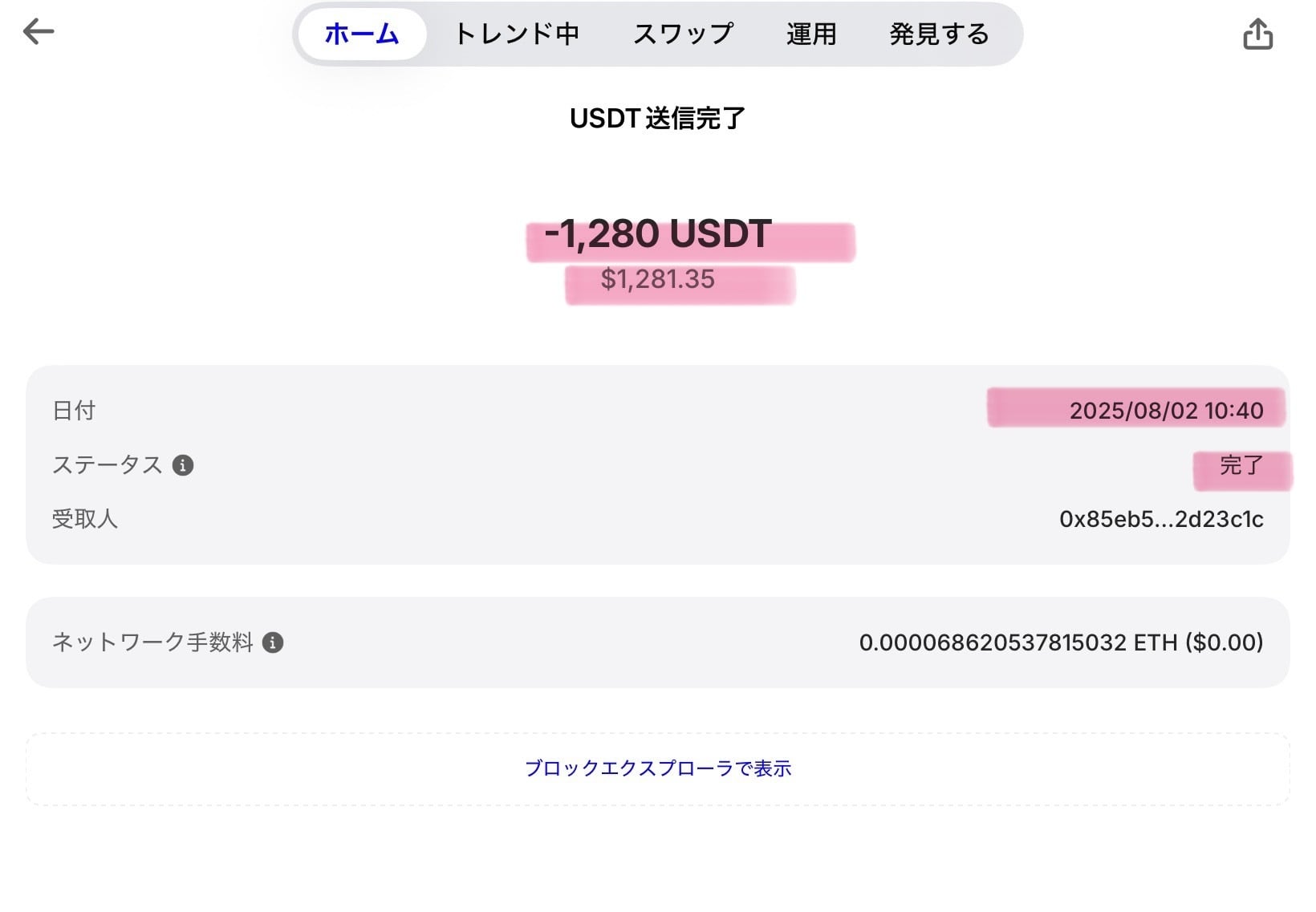Switch to the ホーム tab
Screen dimensions: 1316x912
click(362, 34)
